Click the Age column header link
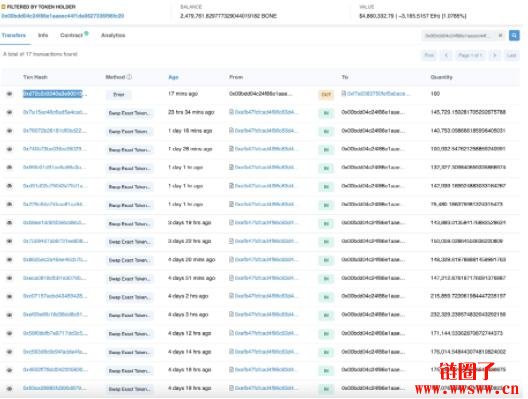The width and height of the screenshot is (528, 399). pos(173,77)
